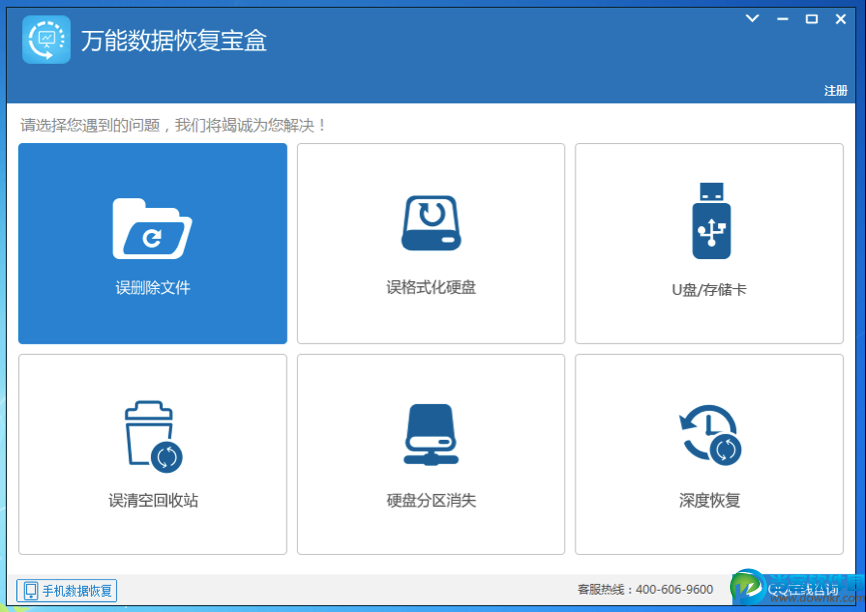Click the phone icon beside 手机数据恢复
The width and height of the screenshot is (866, 612).
30,590
